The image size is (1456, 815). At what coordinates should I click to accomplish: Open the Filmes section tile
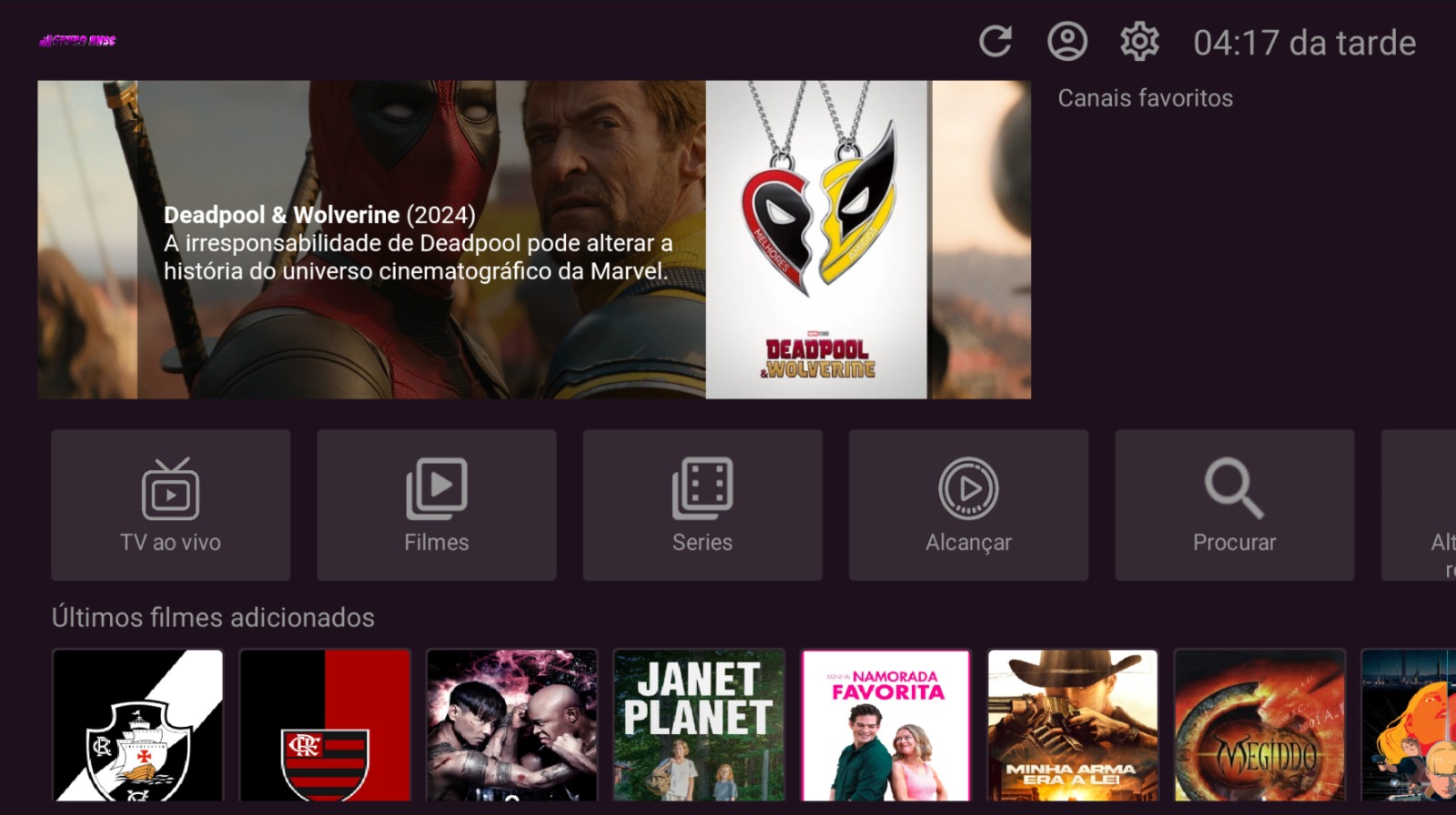pyautogui.click(x=437, y=505)
